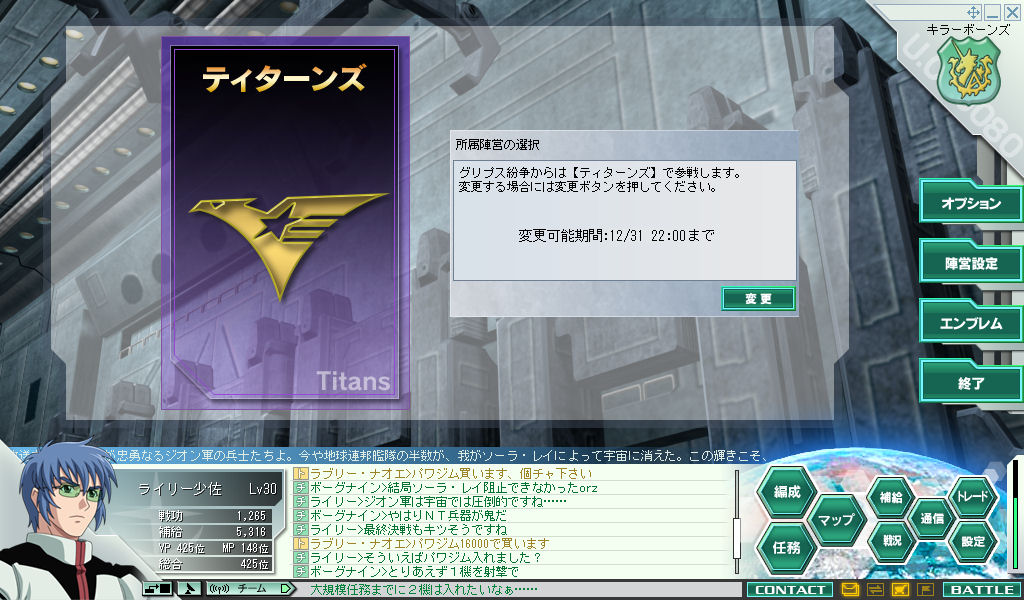Open the マップ map hexagon button
The height and width of the screenshot is (600, 1024).
click(837, 520)
